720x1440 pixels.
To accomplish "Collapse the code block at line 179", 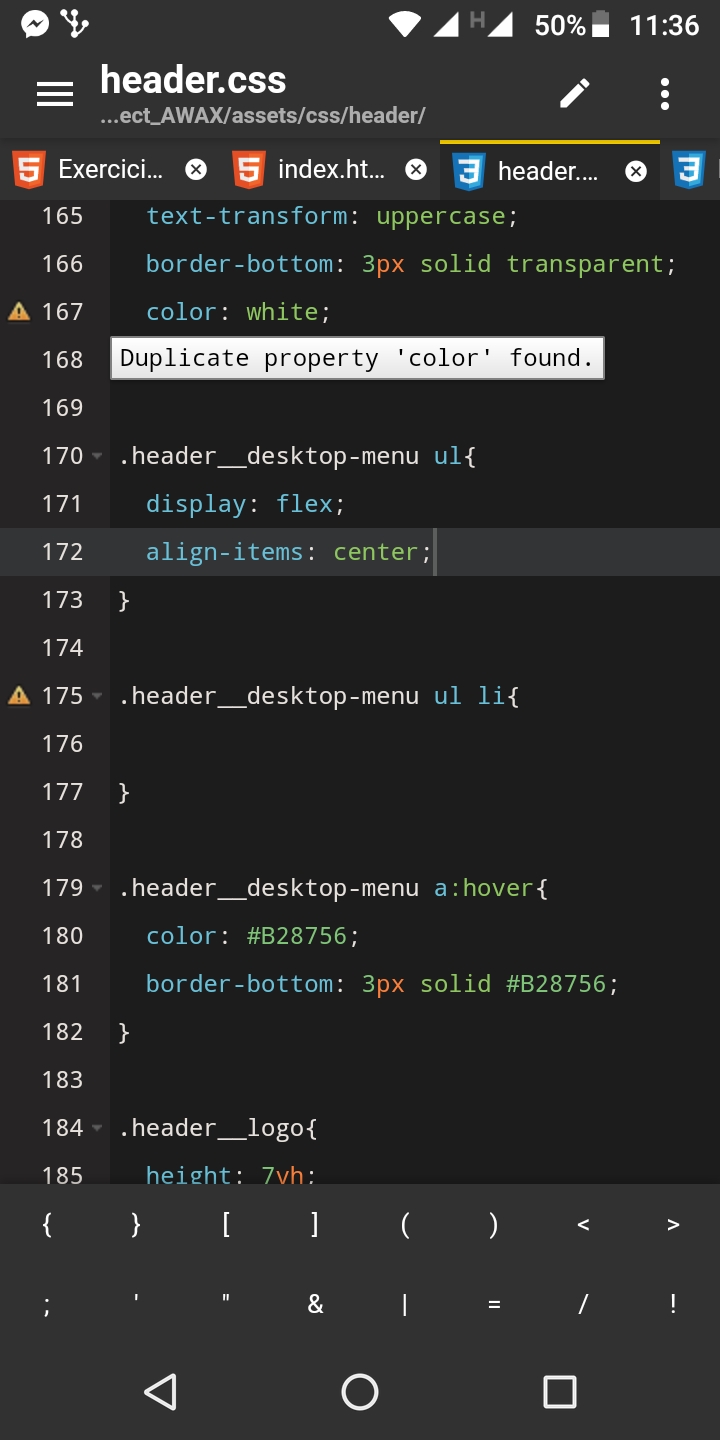I will point(97,888).
